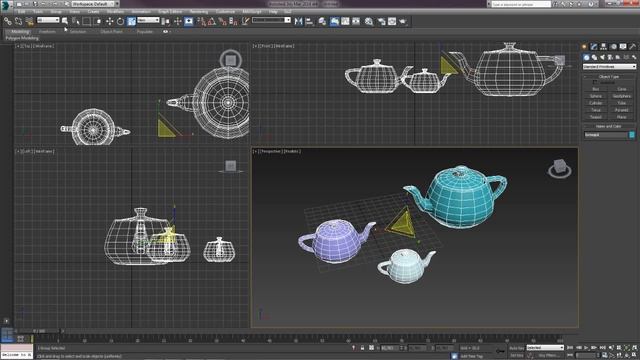Open the Rendered Frame Window icon
The image size is (640, 360).
tap(392, 21)
